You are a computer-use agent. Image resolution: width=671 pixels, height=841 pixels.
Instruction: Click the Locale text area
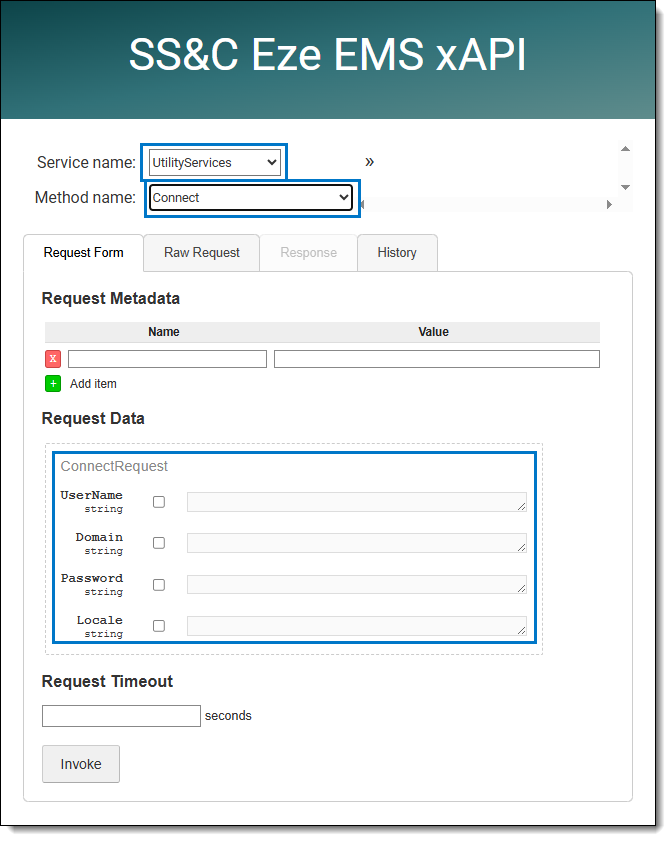click(357, 626)
